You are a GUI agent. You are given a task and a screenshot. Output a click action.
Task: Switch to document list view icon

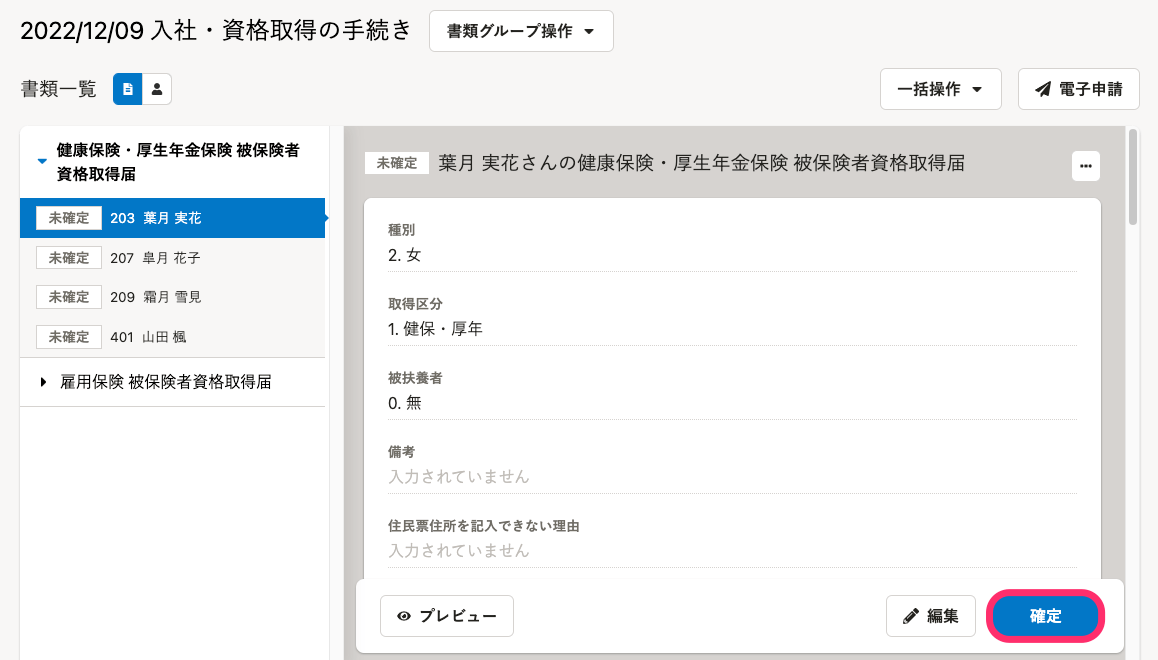(x=128, y=89)
